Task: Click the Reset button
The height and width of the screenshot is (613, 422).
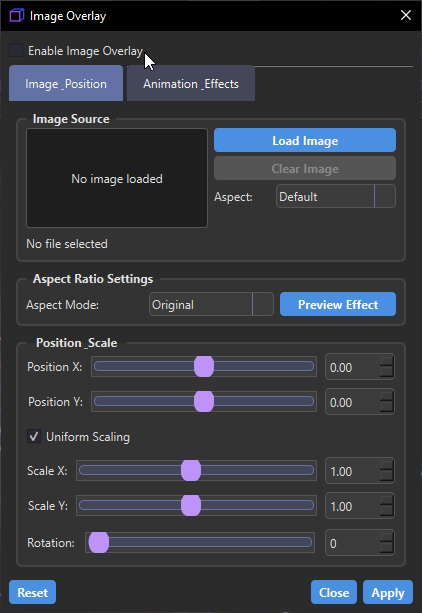Action: click(x=32, y=592)
